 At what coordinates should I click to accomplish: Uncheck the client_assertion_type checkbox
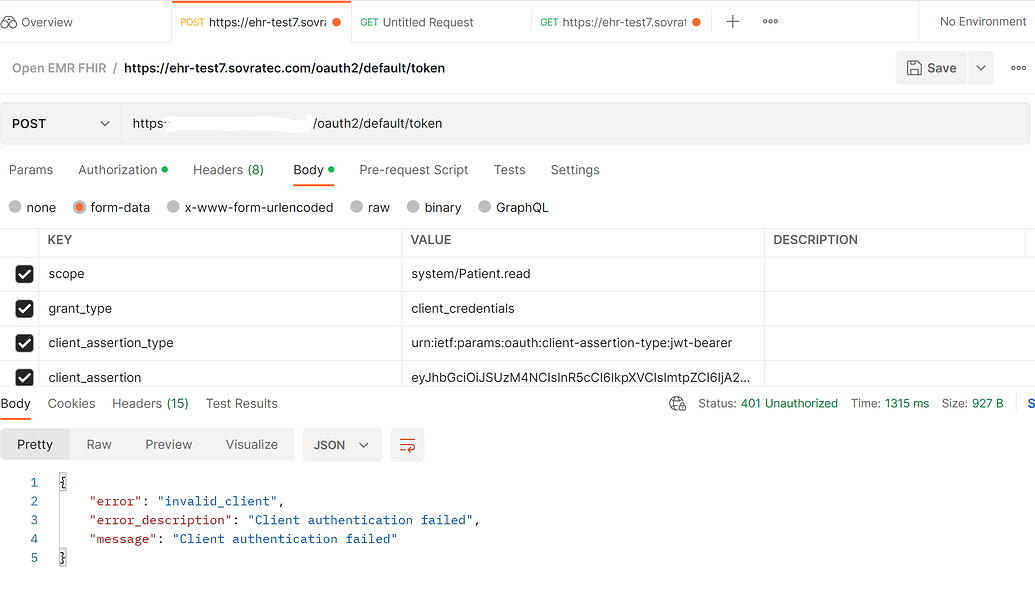24,342
